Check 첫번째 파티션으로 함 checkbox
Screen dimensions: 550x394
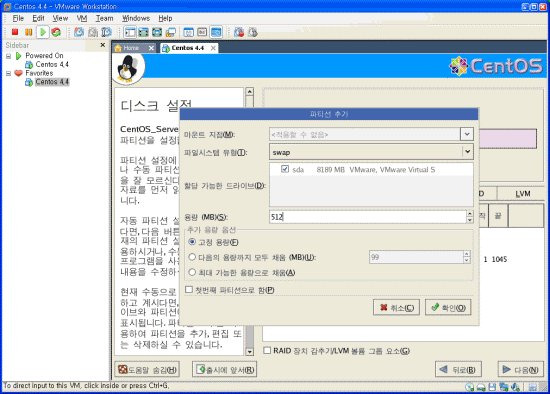click(189, 289)
